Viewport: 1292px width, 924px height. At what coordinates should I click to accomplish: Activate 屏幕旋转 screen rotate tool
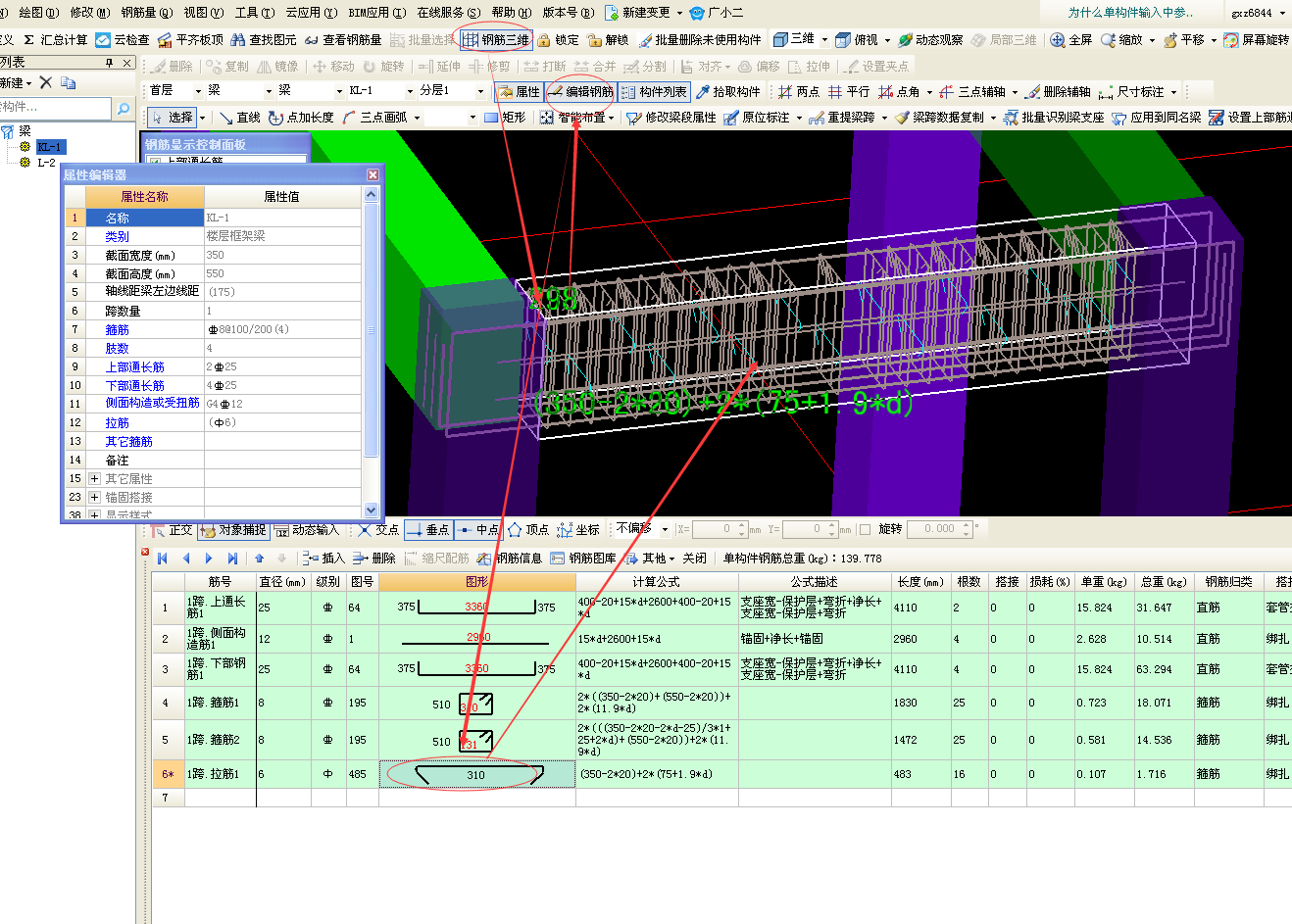1256,40
